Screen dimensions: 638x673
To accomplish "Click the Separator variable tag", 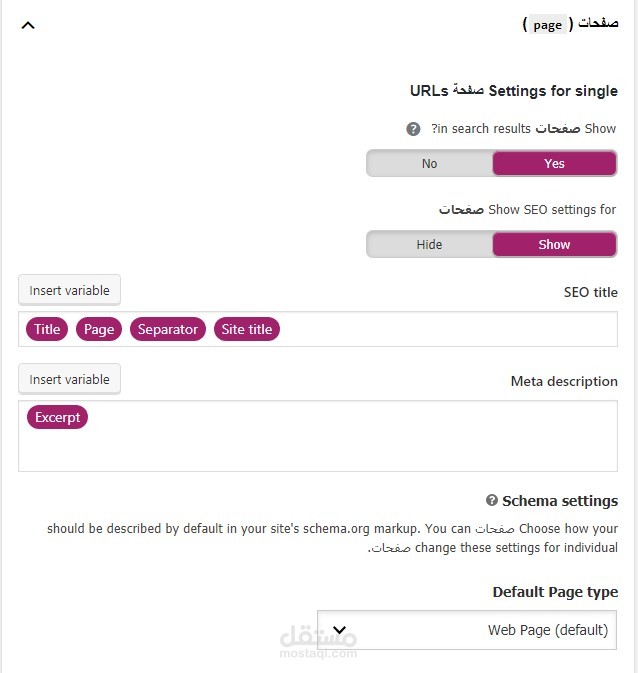I will 168,329.
